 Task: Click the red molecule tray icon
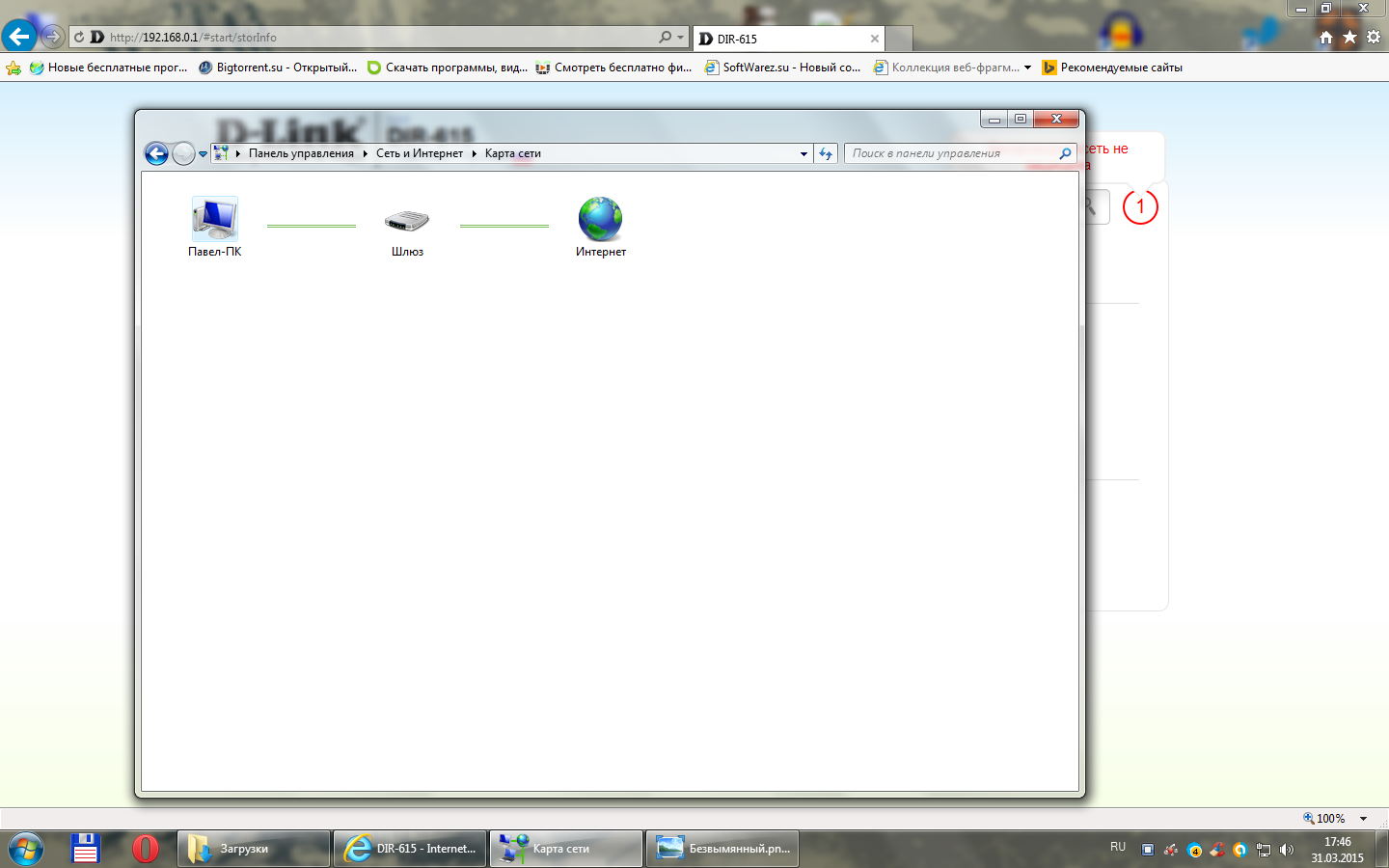tap(1171, 850)
